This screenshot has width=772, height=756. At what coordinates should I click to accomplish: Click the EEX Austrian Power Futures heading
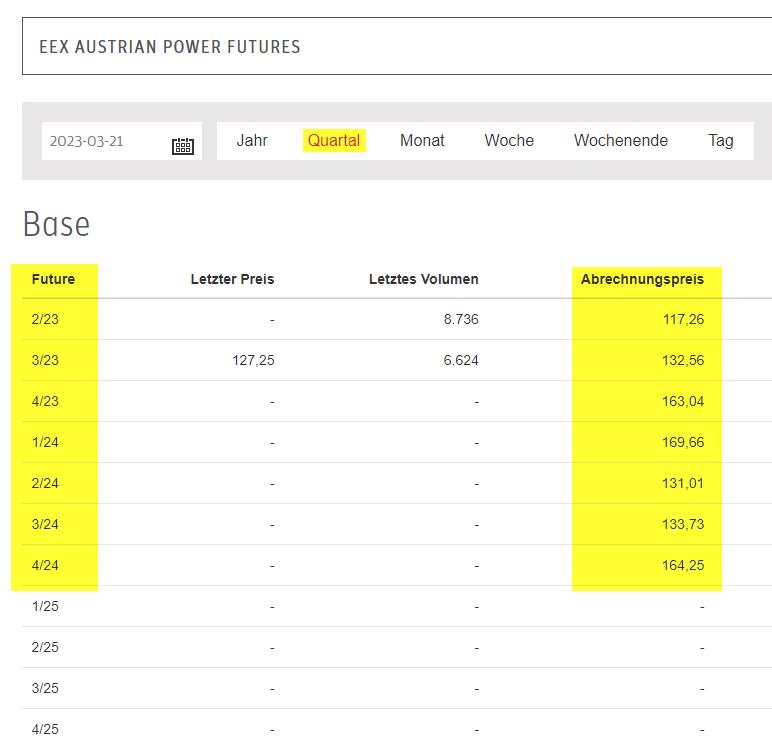tap(169, 47)
